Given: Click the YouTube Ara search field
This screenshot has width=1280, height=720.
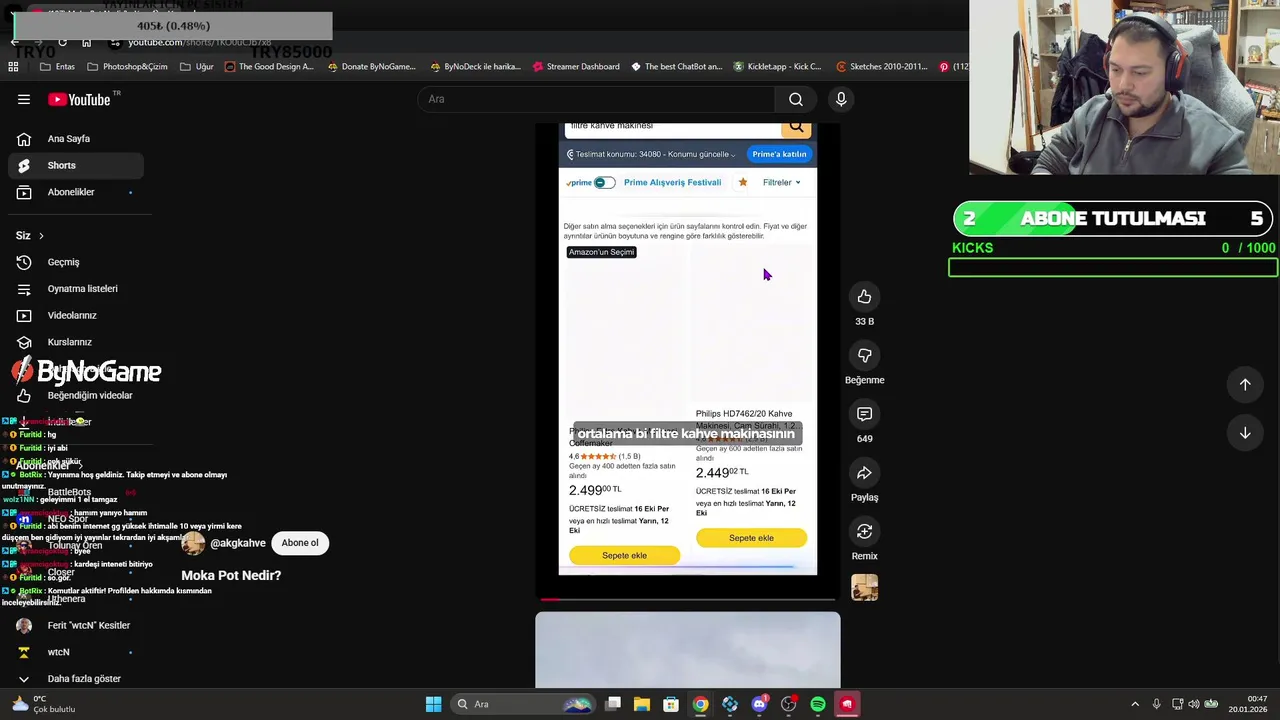Looking at the screenshot, I should coord(596,99).
